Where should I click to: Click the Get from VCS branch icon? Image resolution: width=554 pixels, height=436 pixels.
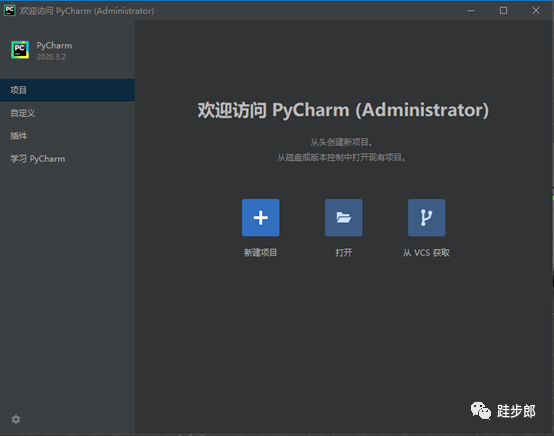point(426,217)
